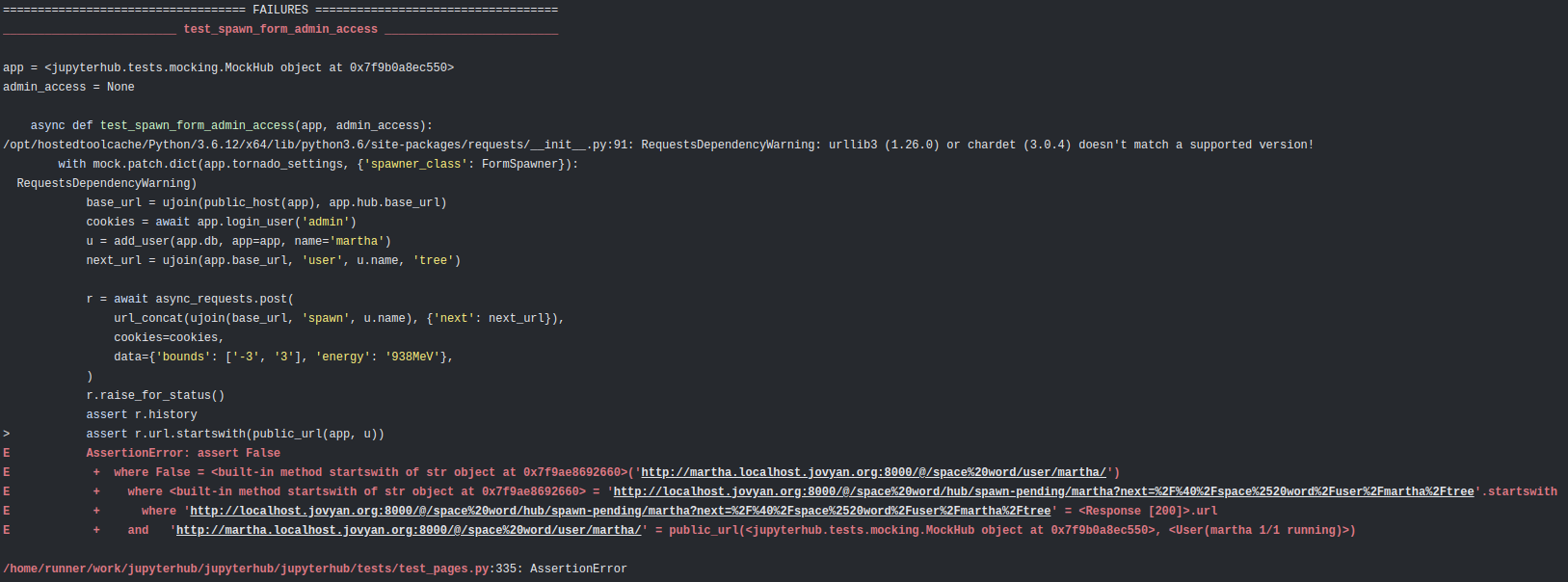The width and height of the screenshot is (1568, 582).
Task: Click the 'assert r.url.startswith(public_url(app, u))' line
Action: point(235,434)
